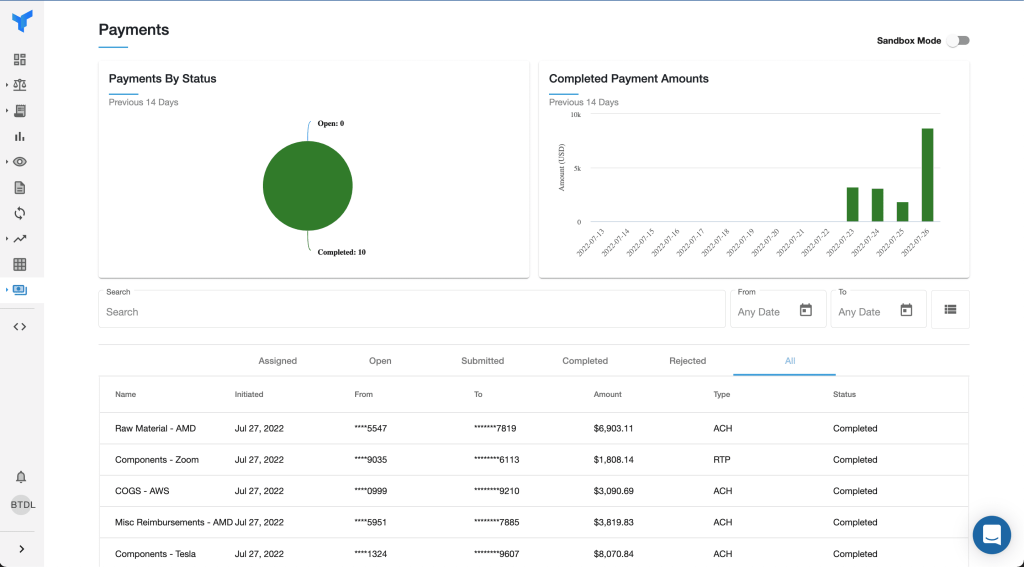Screen dimensions: 1024x567
Task: Click the To Any Date field
Action: (878, 310)
